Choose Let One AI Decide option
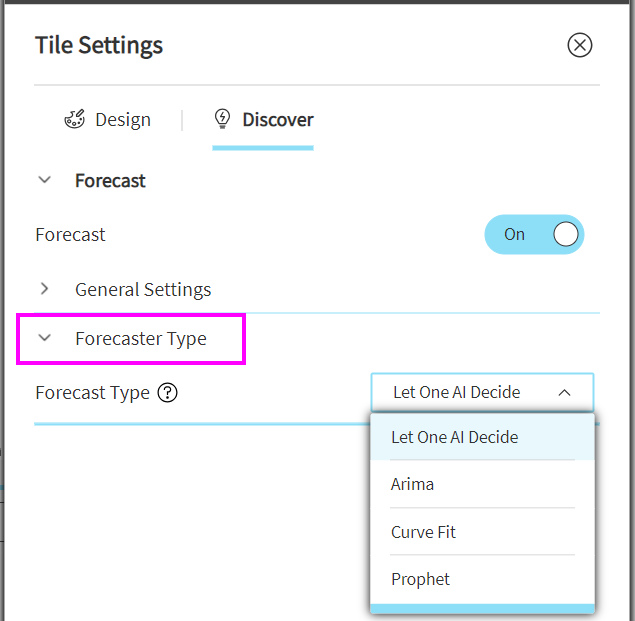Screen dimensions: 635x621 [455, 437]
